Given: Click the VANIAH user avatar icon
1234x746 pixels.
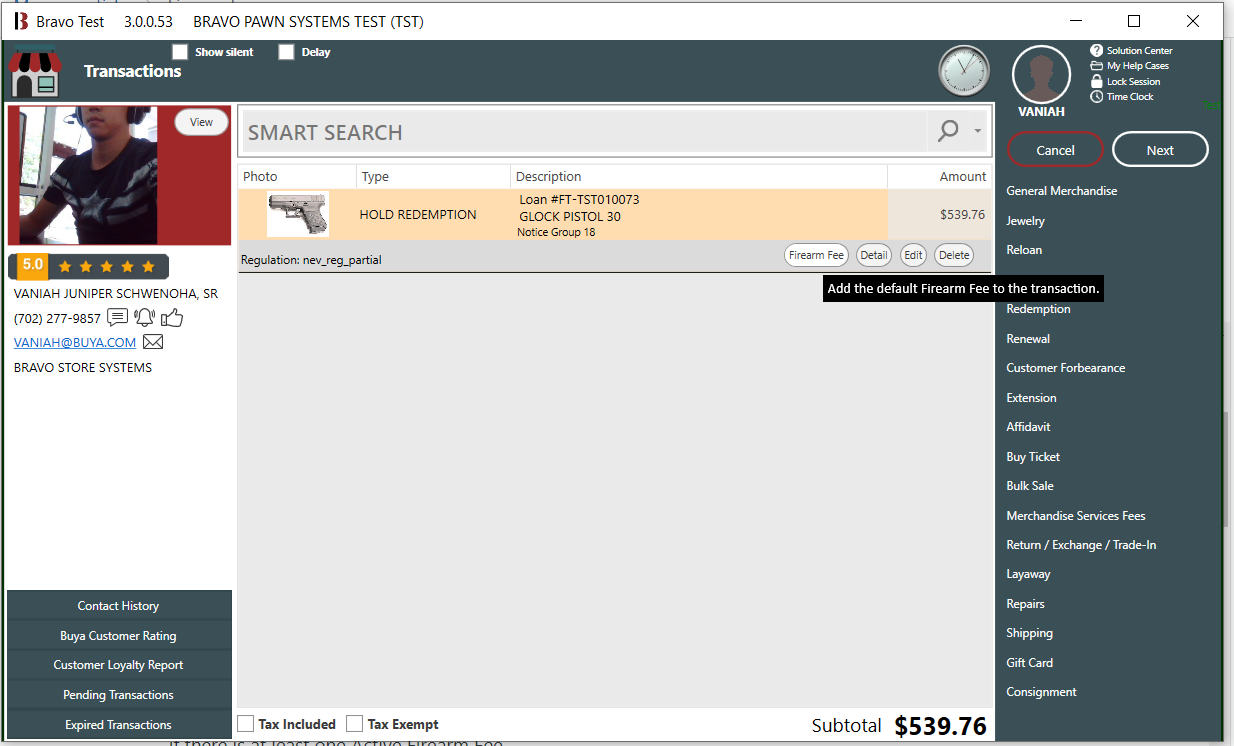Looking at the screenshot, I should tap(1041, 75).
